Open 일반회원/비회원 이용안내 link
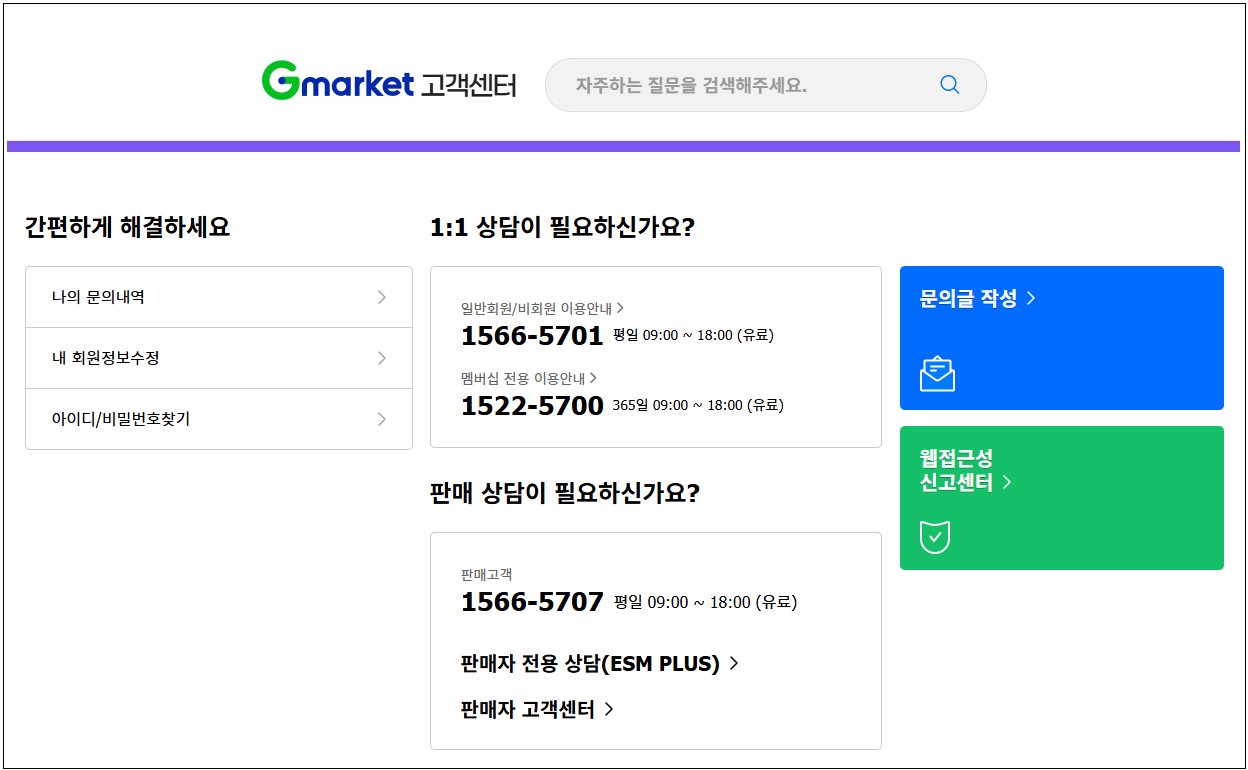The width and height of the screenshot is (1248, 770). pos(543,308)
